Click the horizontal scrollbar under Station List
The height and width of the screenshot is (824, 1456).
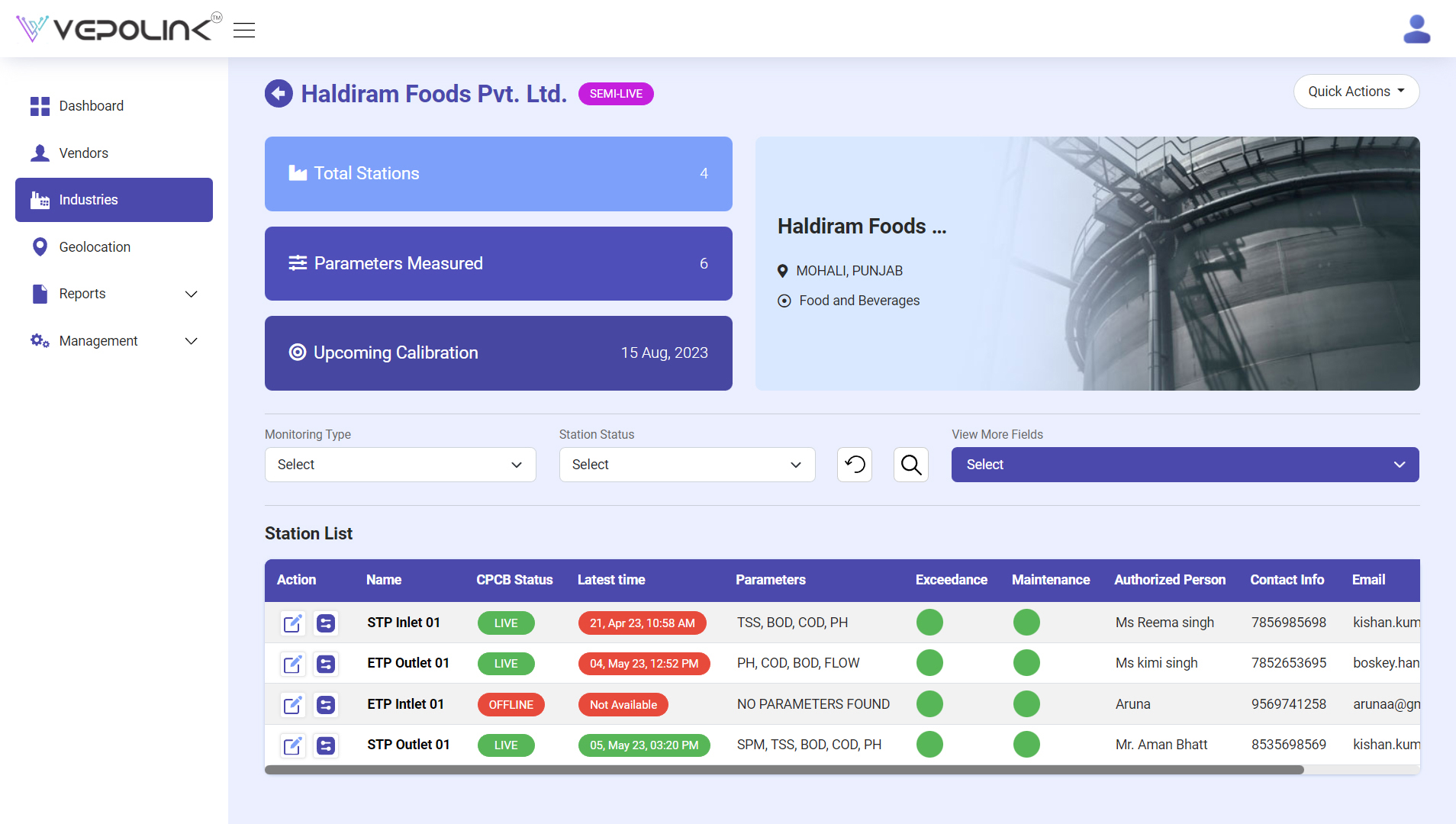pyautogui.click(x=784, y=770)
